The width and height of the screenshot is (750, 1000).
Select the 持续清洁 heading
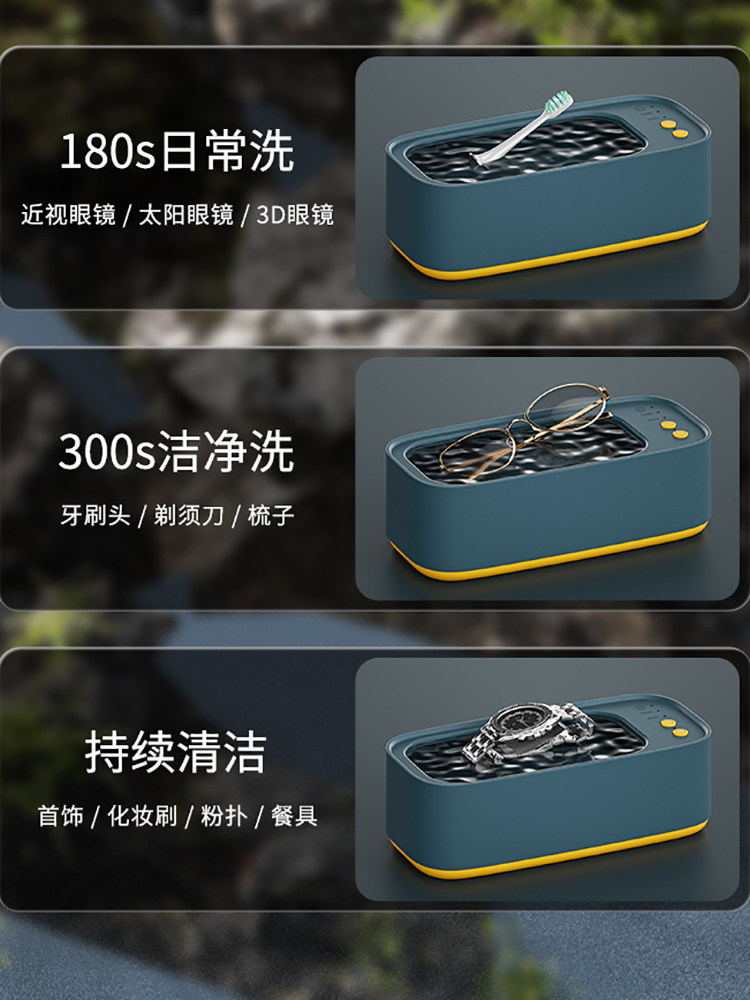click(176, 752)
